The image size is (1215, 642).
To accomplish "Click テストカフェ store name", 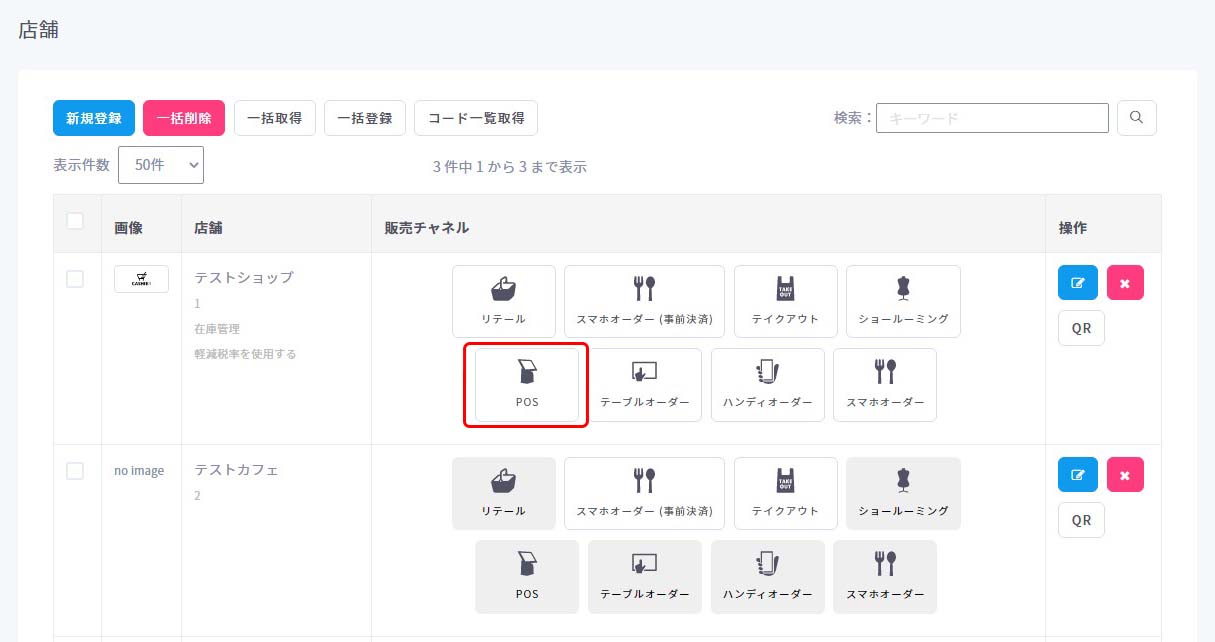I will (236, 470).
